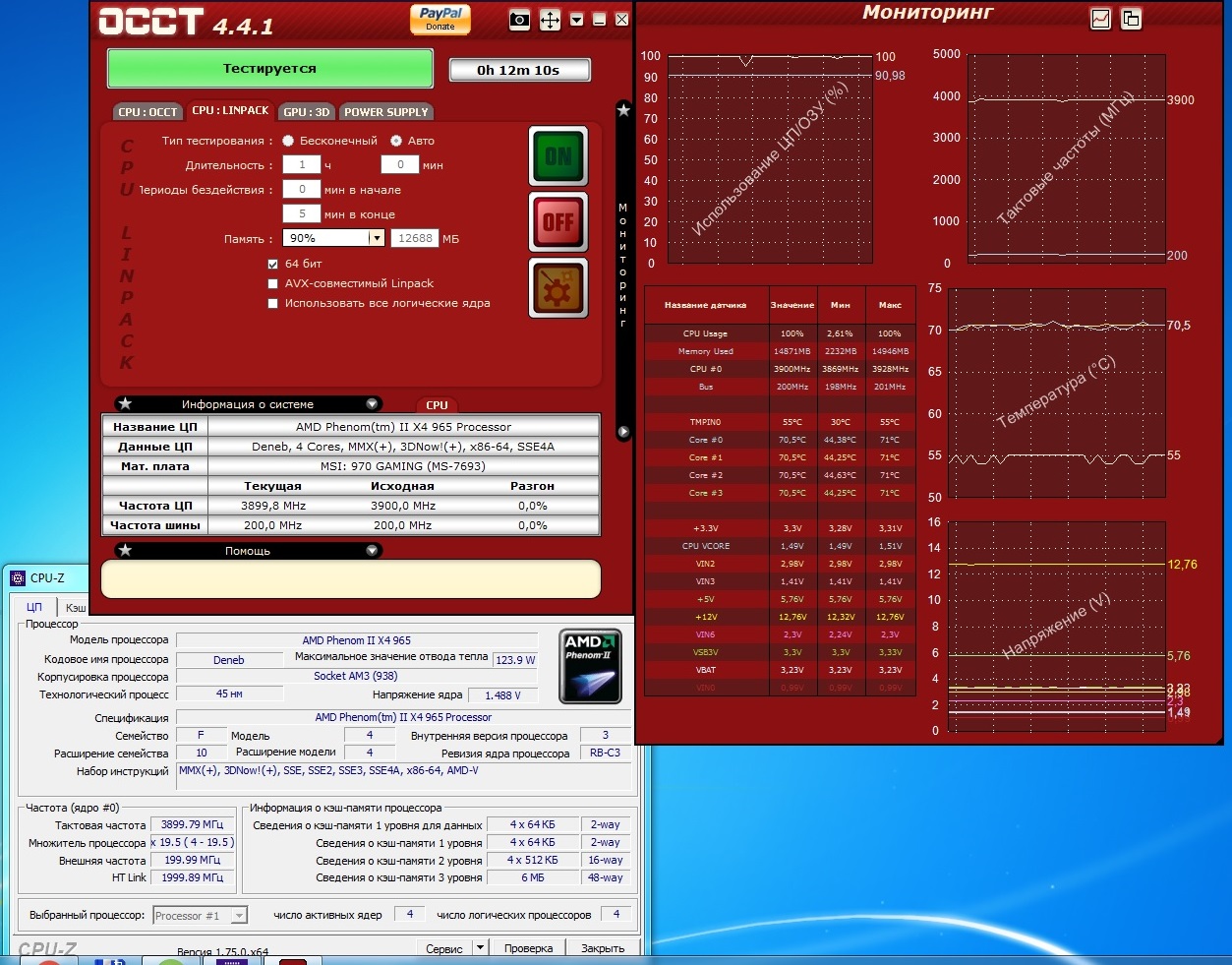This screenshot has width=1232, height=965.
Task: Click the duration minutes input field
Action: coord(400,165)
